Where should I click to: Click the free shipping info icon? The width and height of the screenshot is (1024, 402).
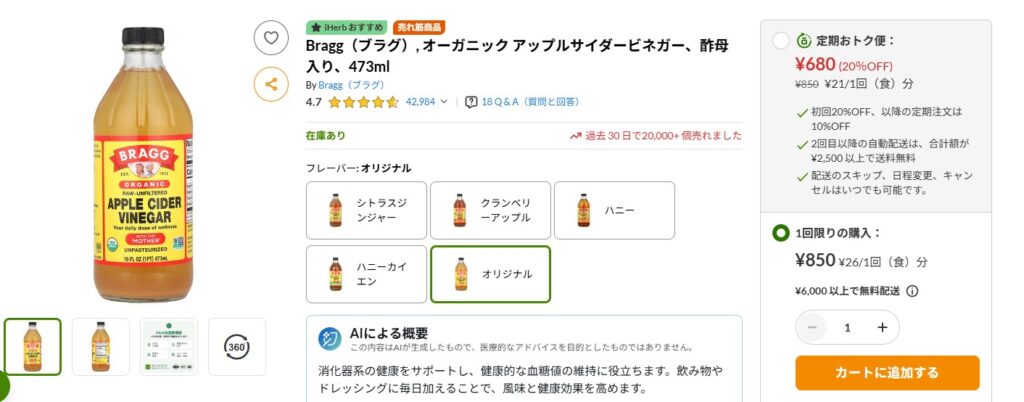click(x=912, y=291)
